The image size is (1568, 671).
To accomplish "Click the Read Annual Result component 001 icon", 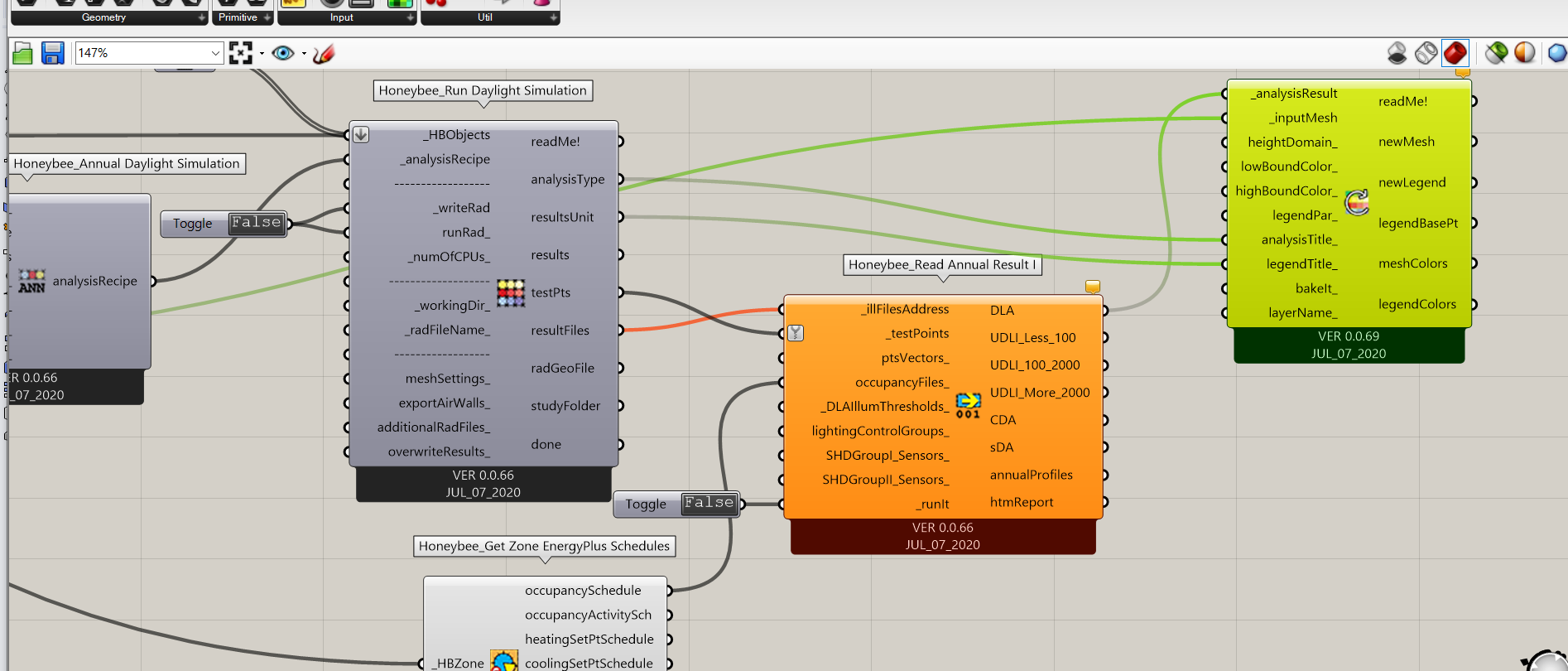I will pyautogui.click(x=968, y=406).
